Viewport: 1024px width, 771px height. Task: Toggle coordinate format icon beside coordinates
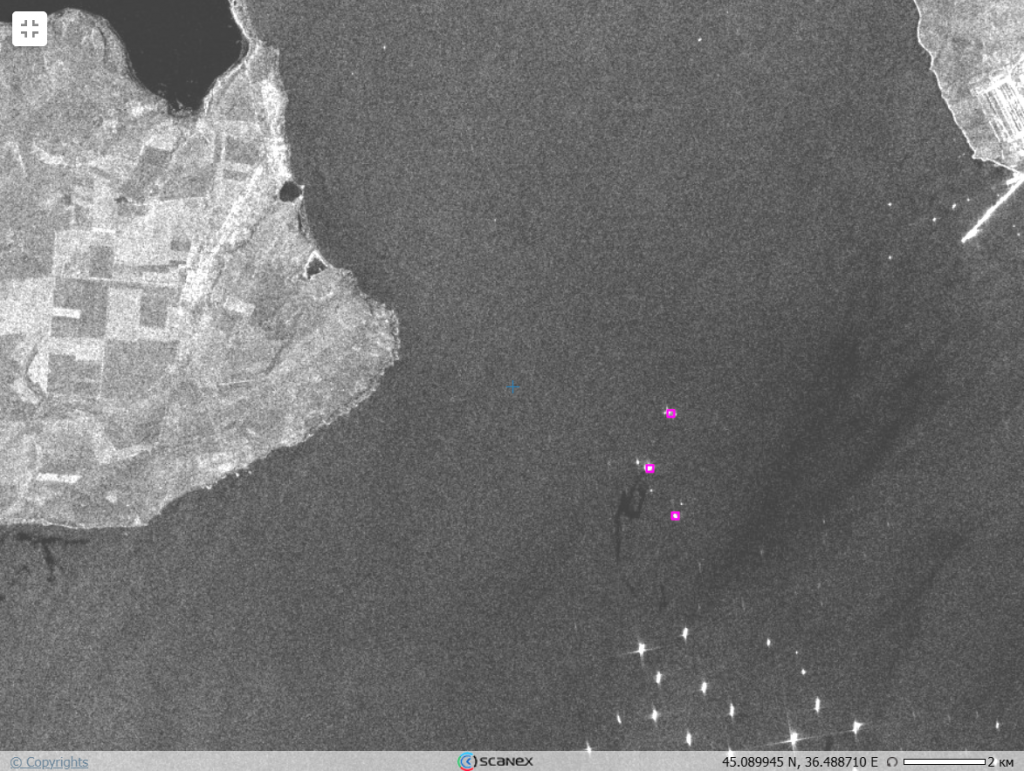point(892,762)
